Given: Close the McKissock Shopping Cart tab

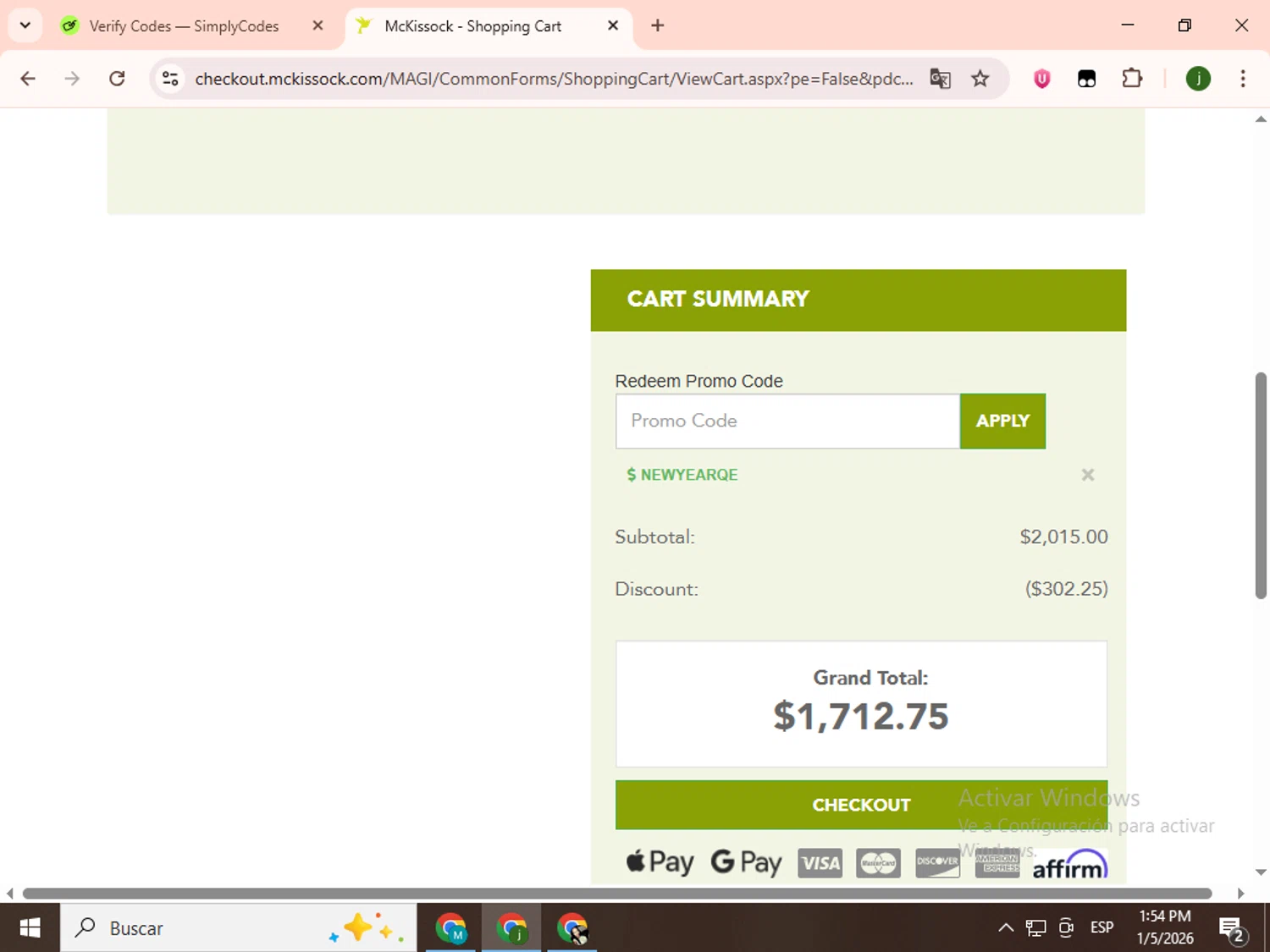Looking at the screenshot, I should [x=613, y=25].
